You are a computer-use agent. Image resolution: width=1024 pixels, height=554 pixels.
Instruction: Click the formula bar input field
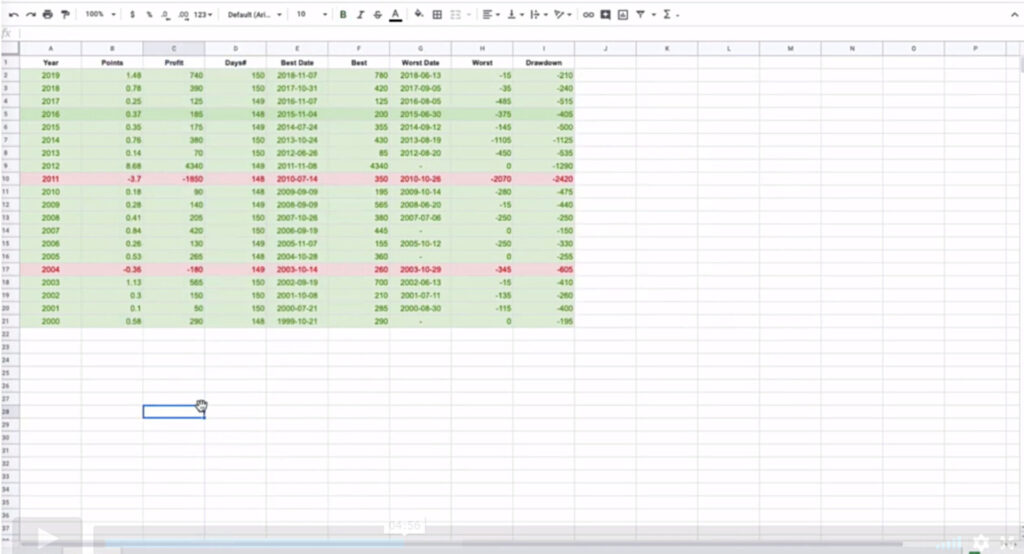point(519,33)
